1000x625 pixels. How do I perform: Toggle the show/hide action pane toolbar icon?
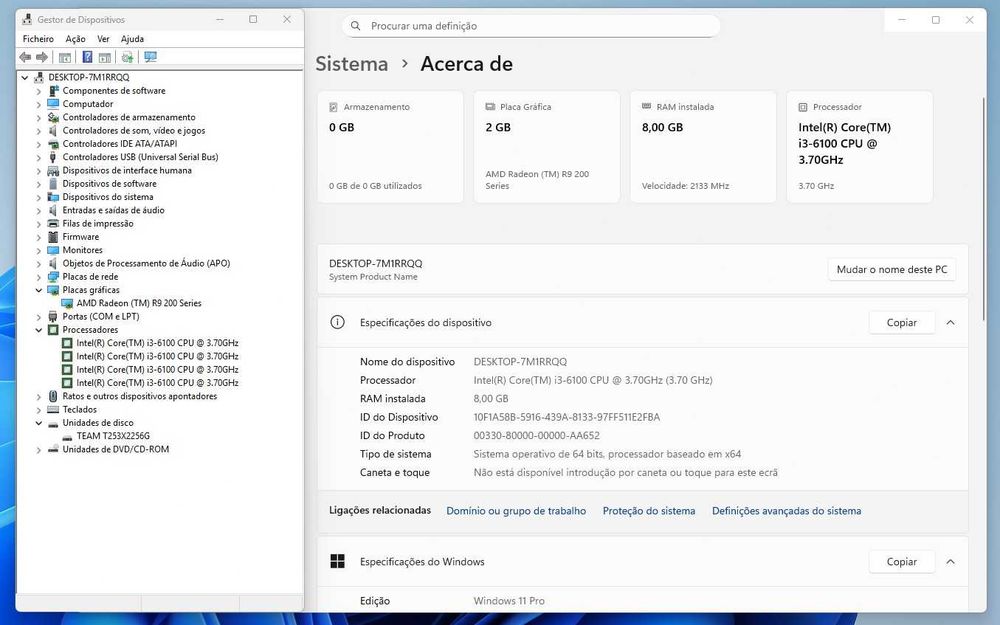click(105, 57)
